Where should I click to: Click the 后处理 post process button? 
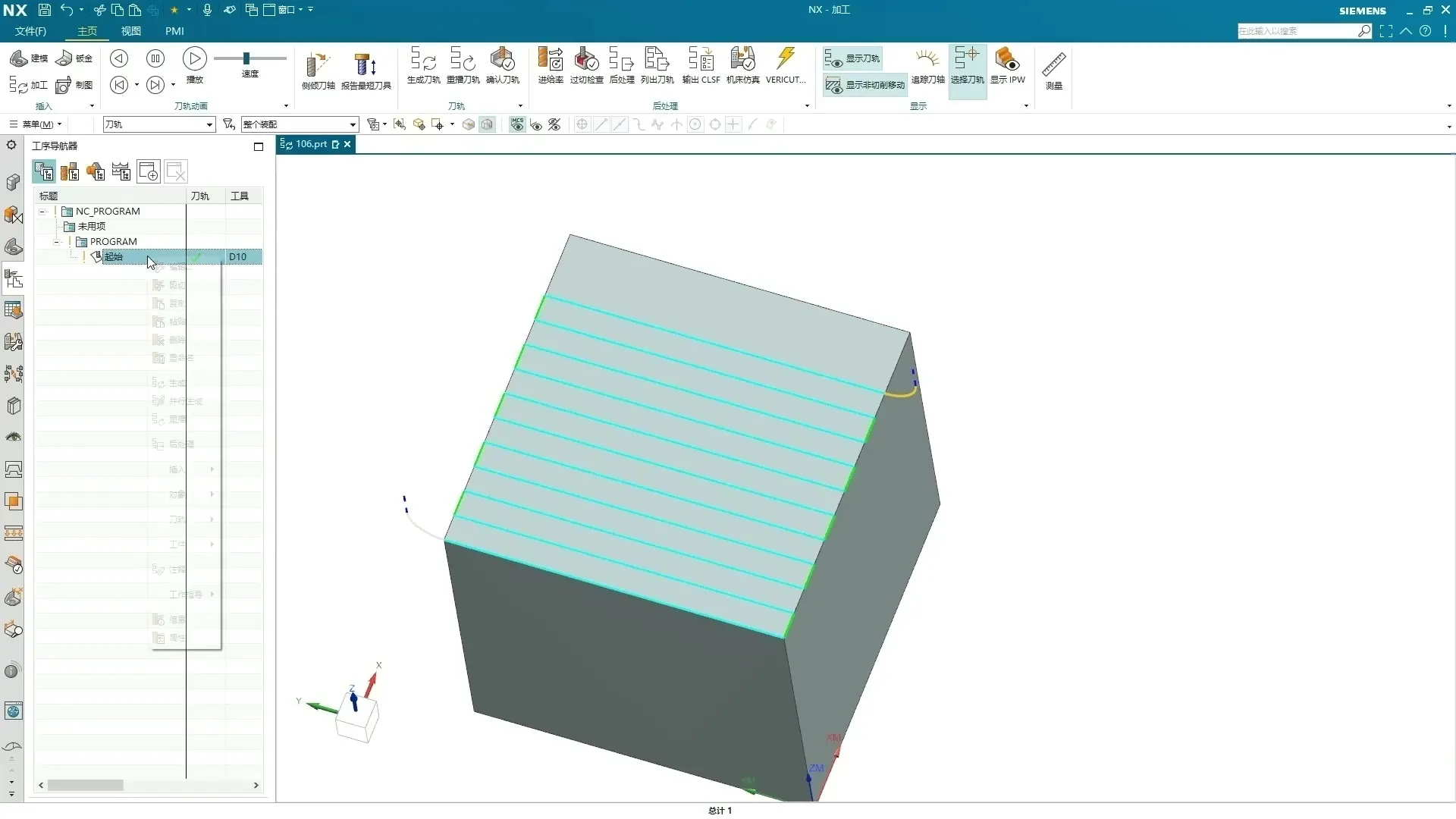coord(621,61)
